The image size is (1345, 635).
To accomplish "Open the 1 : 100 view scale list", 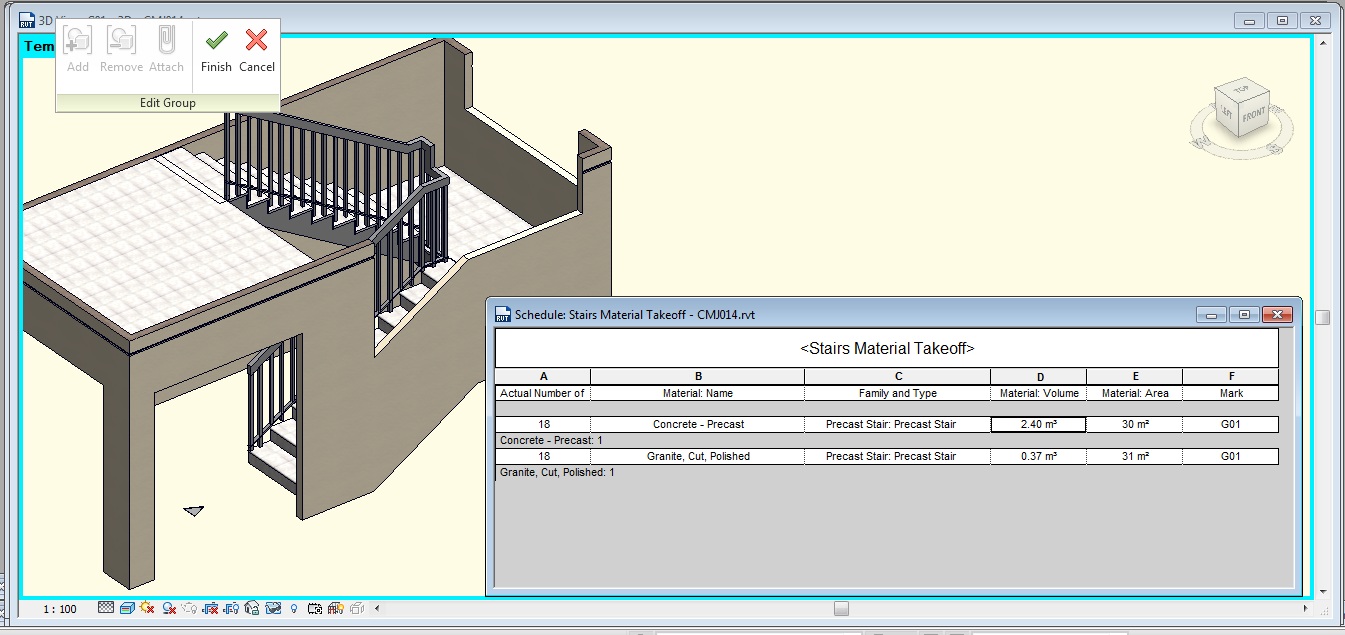I will 62,608.
